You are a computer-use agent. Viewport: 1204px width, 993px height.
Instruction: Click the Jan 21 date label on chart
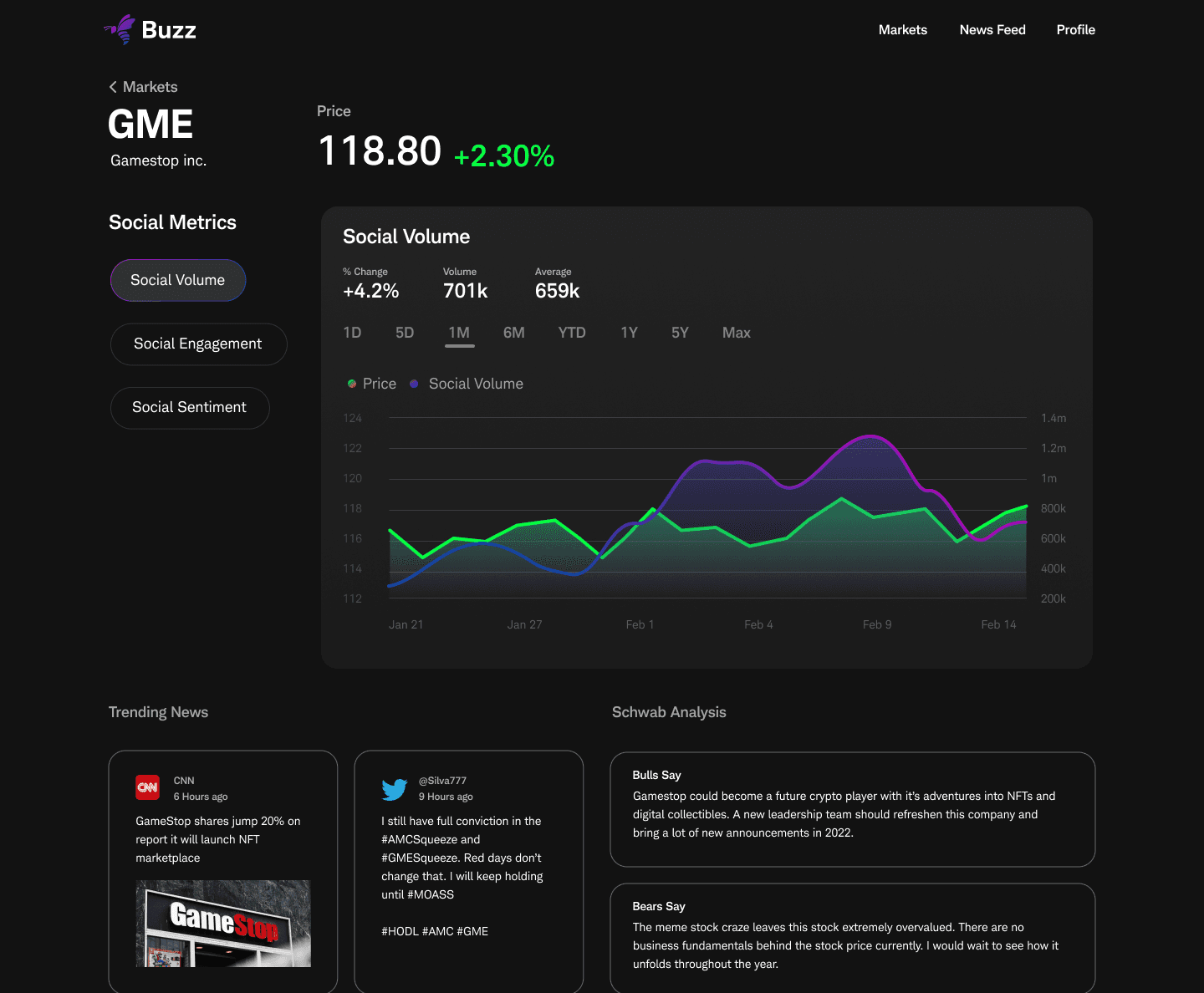(x=406, y=624)
